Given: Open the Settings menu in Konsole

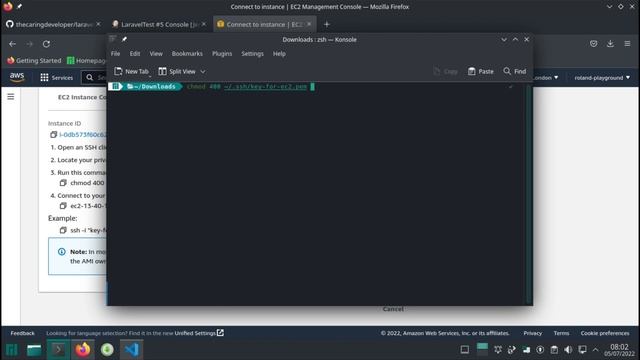Looking at the screenshot, I should point(252,54).
